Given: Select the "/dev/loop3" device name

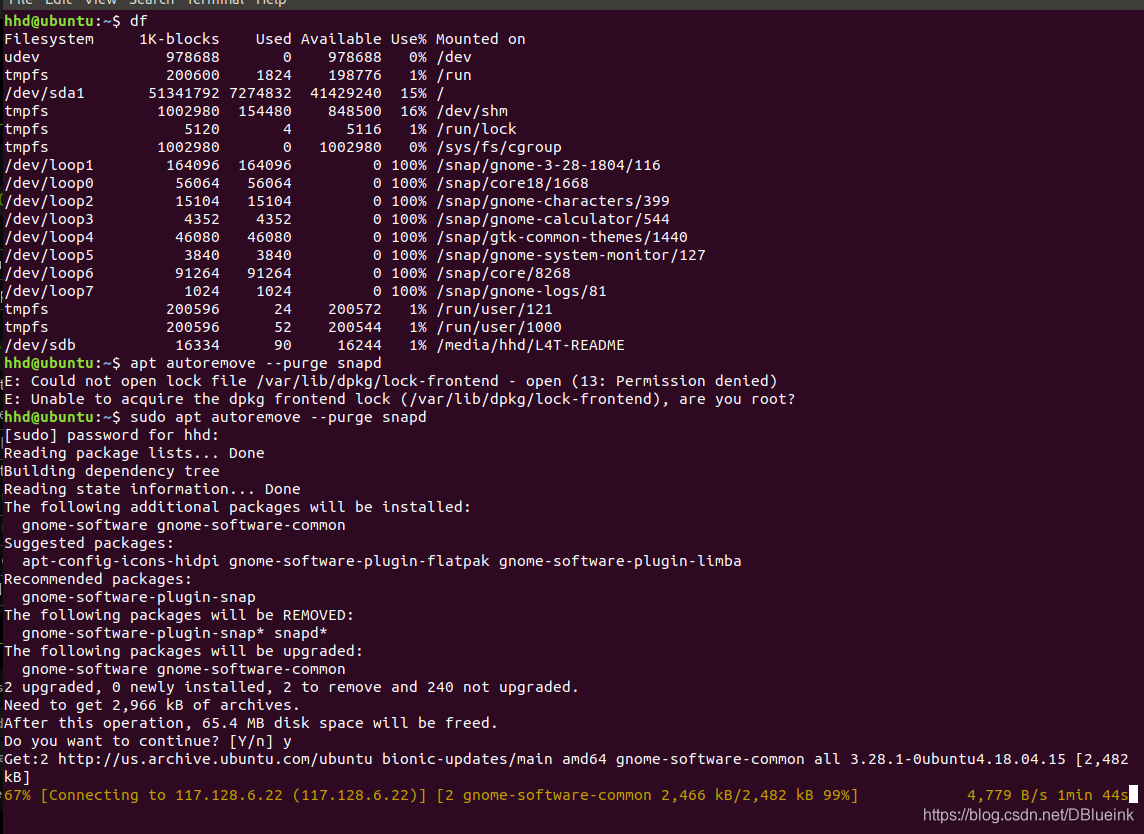Looking at the screenshot, I should click(x=49, y=219).
